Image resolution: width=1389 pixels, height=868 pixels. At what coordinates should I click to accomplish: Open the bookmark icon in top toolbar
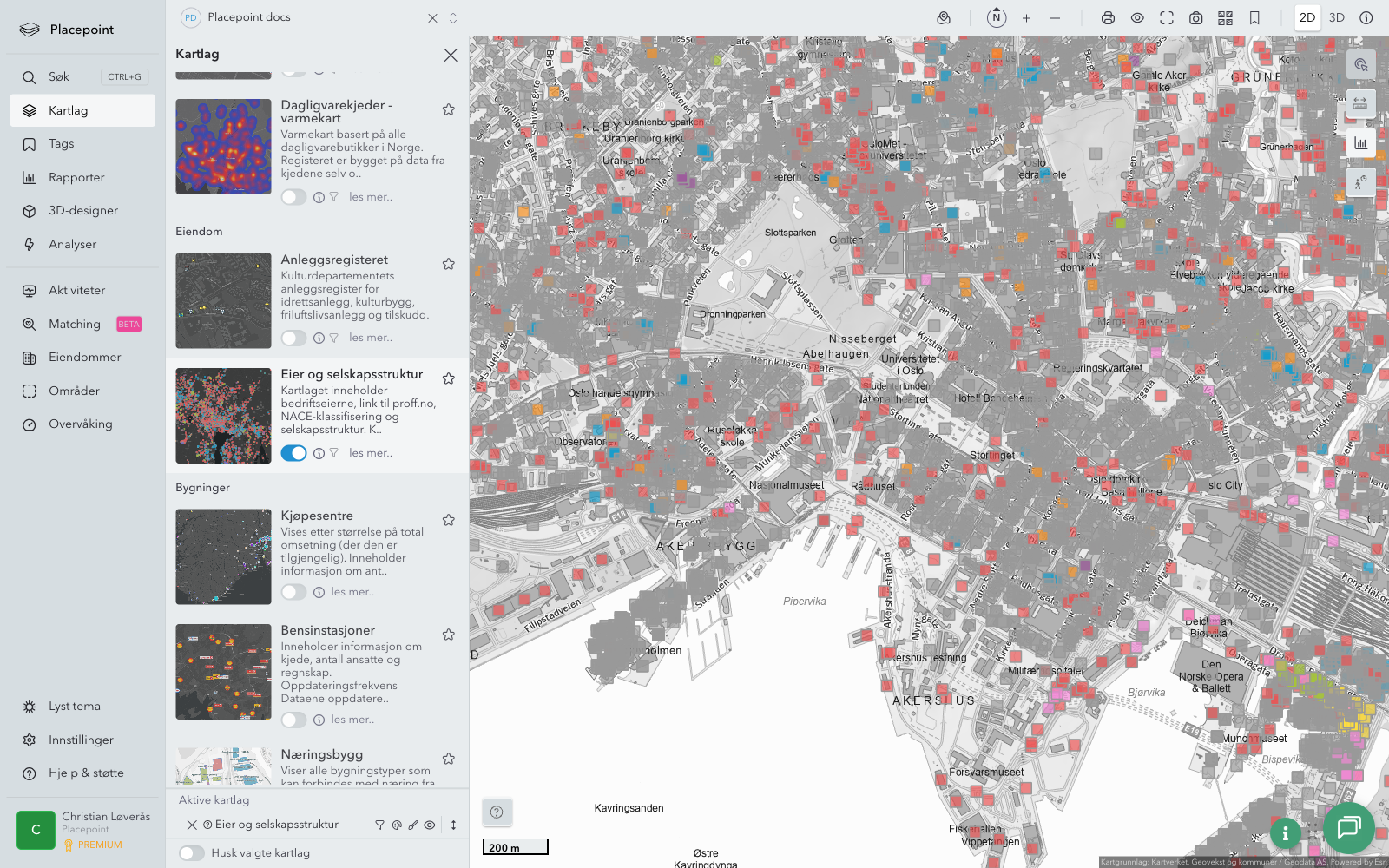coord(1254,18)
